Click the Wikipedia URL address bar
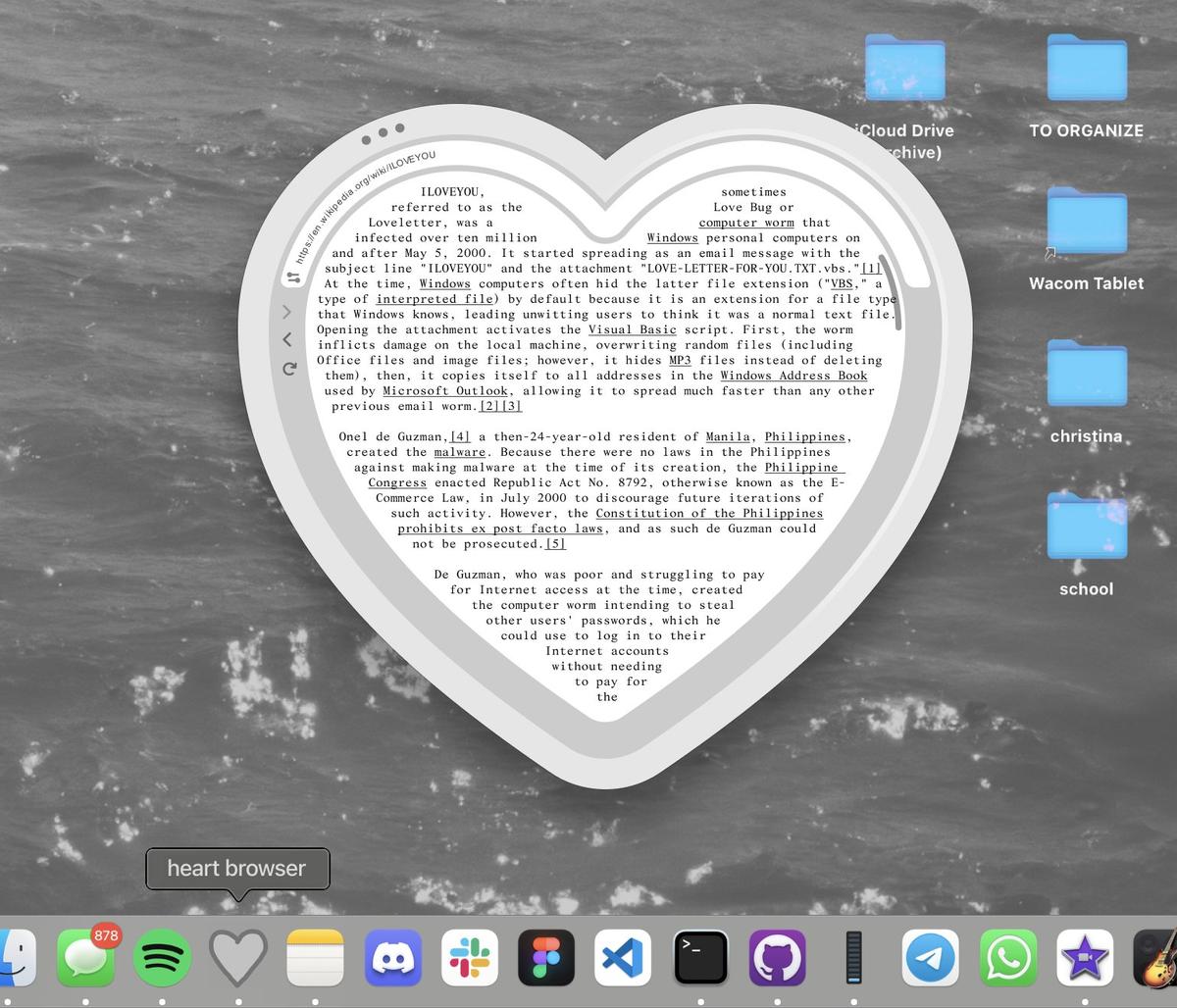The width and height of the screenshot is (1177, 1008). pos(364,208)
